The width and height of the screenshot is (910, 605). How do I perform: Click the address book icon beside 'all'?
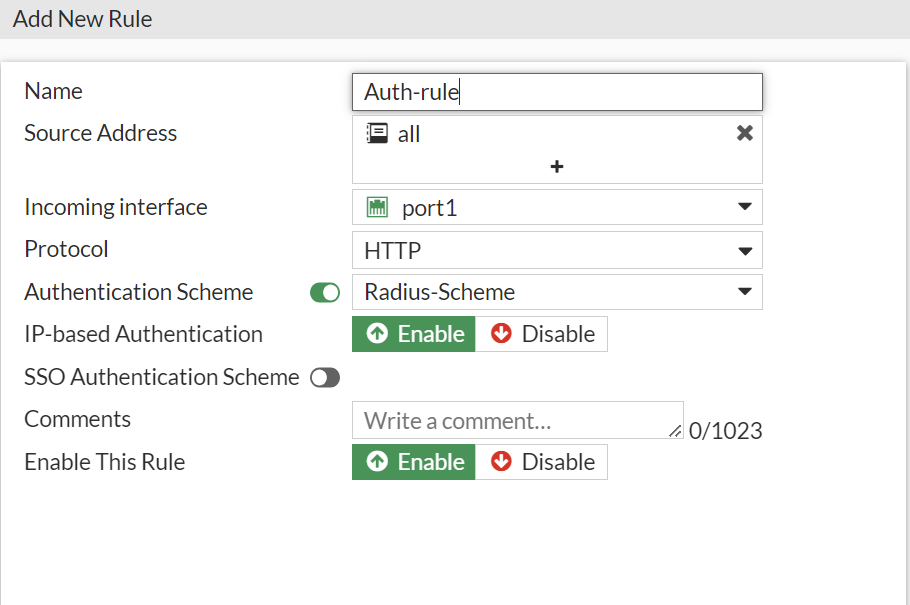[376, 134]
